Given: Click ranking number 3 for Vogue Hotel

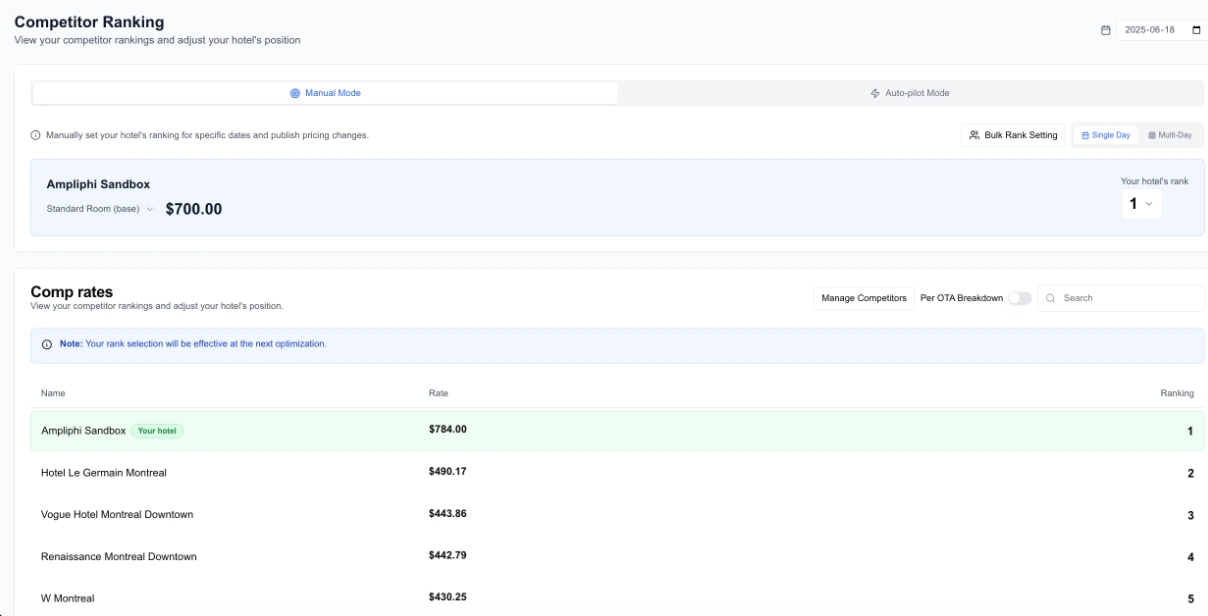Looking at the screenshot, I should pos(1191,515).
